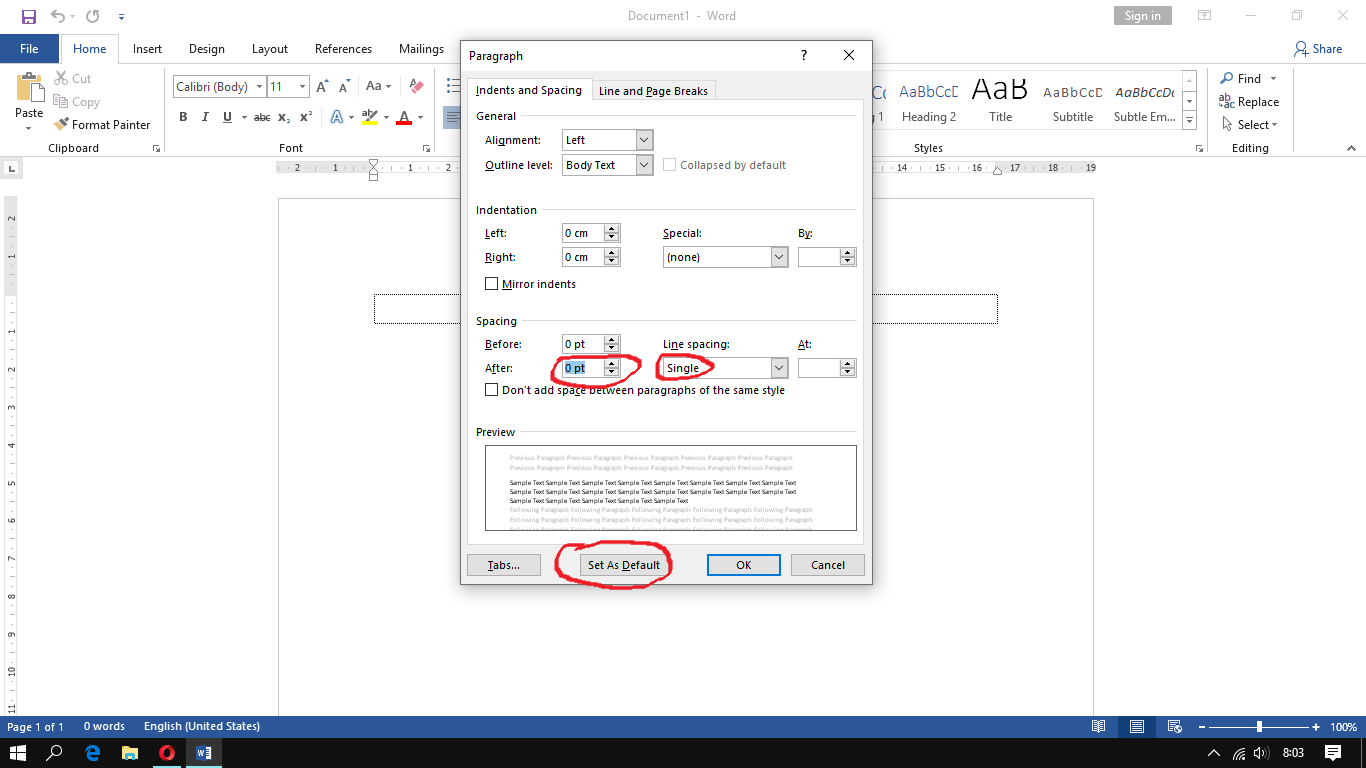This screenshot has width=1366, height=768.
Task: Open the help question mark in the Paragraph dialog
Action: (x=804, y=56)
